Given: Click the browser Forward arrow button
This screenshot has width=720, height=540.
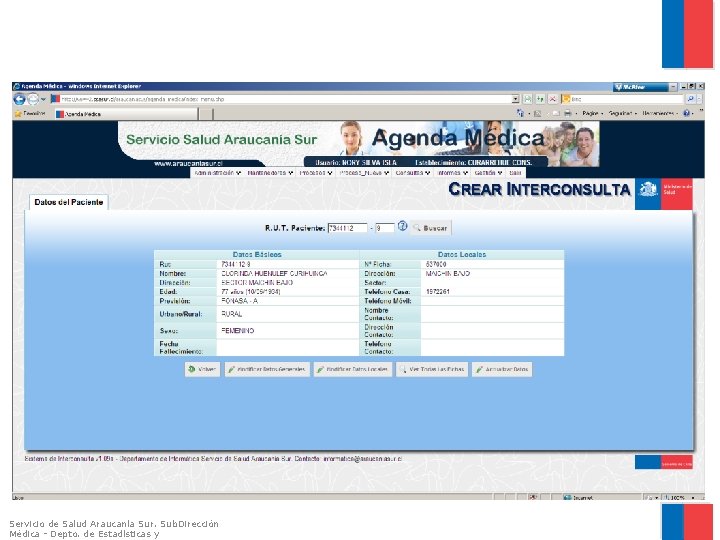Looking at the screenshot, I should pos(33,99).
